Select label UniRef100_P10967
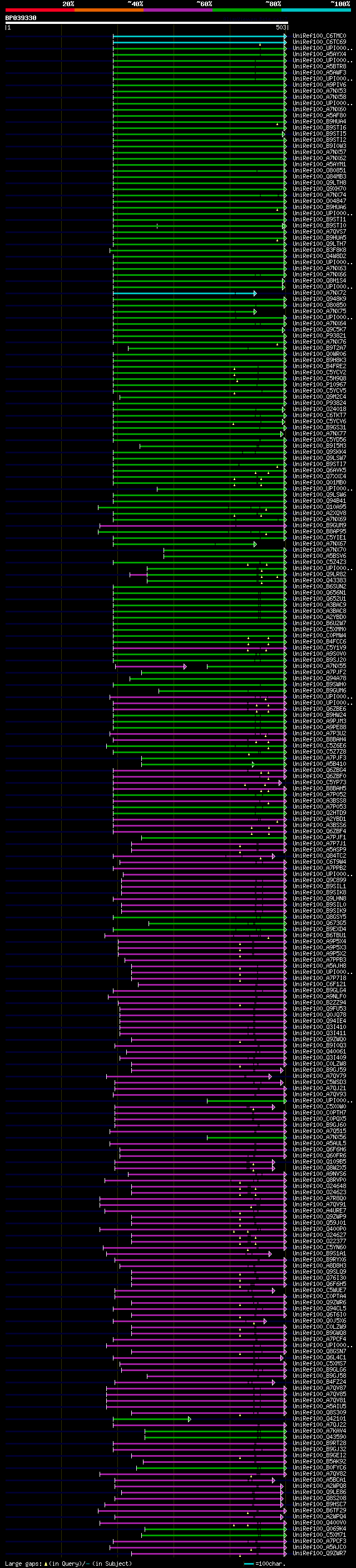 click(319, 385)
